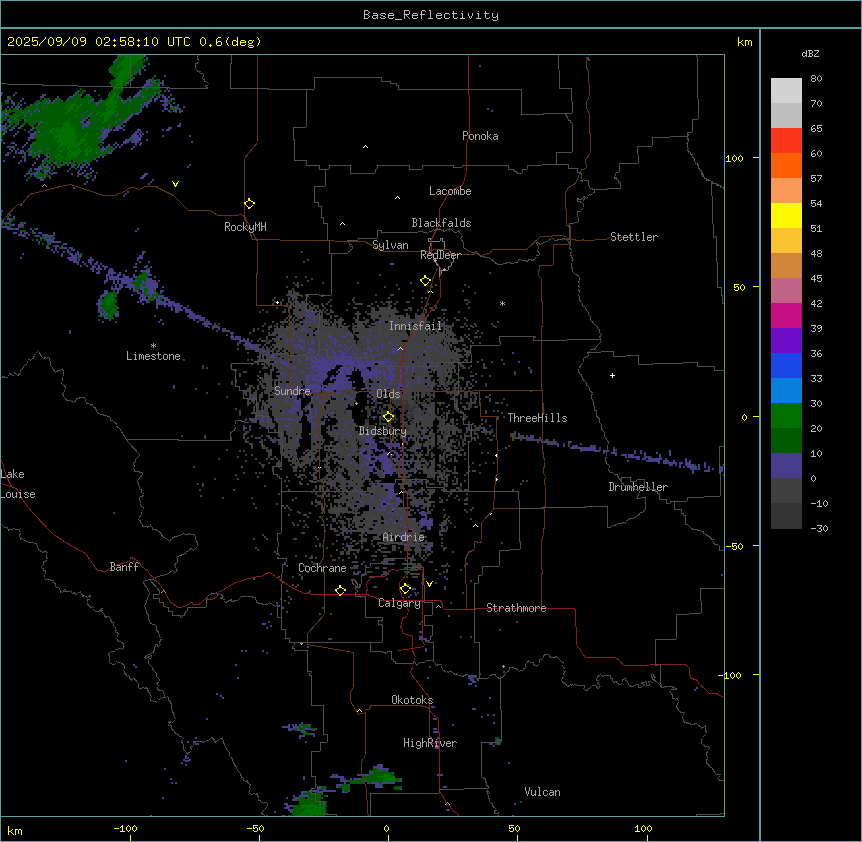
Task: Select the 60 dBZ orange legend swatch
Action: click(786, 165)
